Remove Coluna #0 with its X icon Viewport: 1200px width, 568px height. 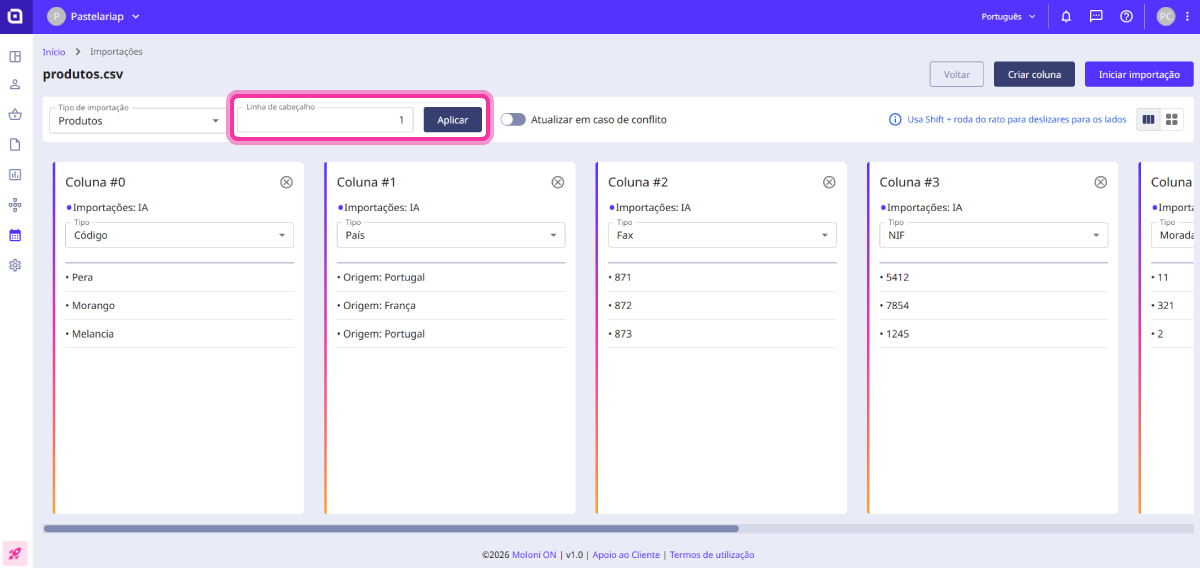(286, 182)
